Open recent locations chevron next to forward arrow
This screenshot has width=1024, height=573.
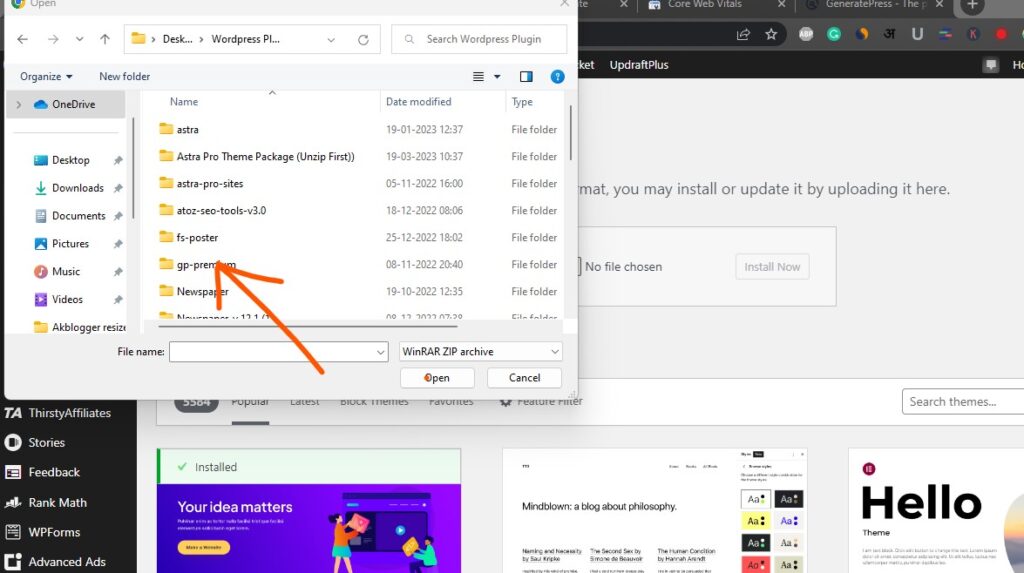pyautogui.click(x=80, y=39)
